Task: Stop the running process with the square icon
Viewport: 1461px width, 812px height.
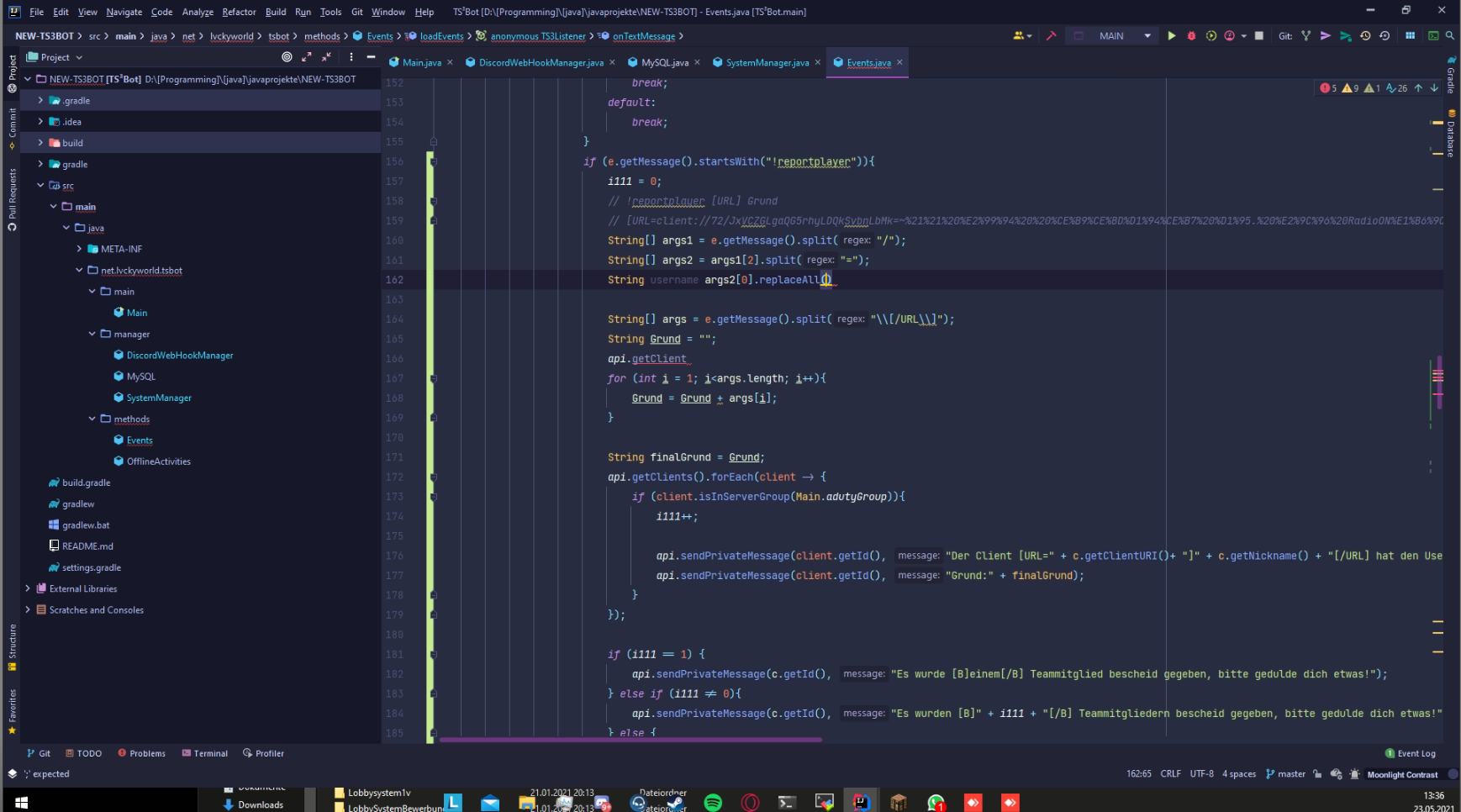Action: tap(1259, 36)
